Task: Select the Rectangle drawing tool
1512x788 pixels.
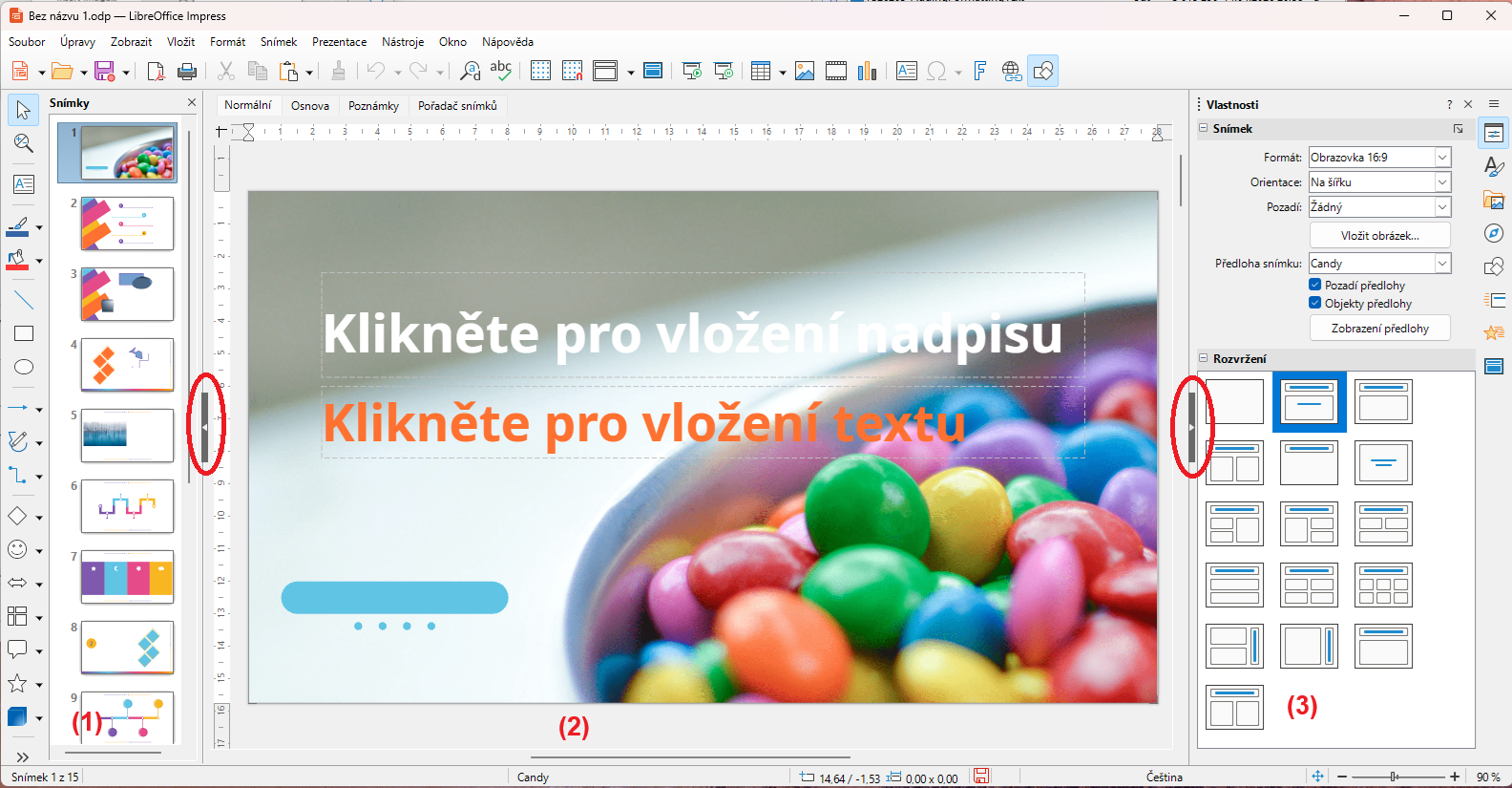Action: 24,333
